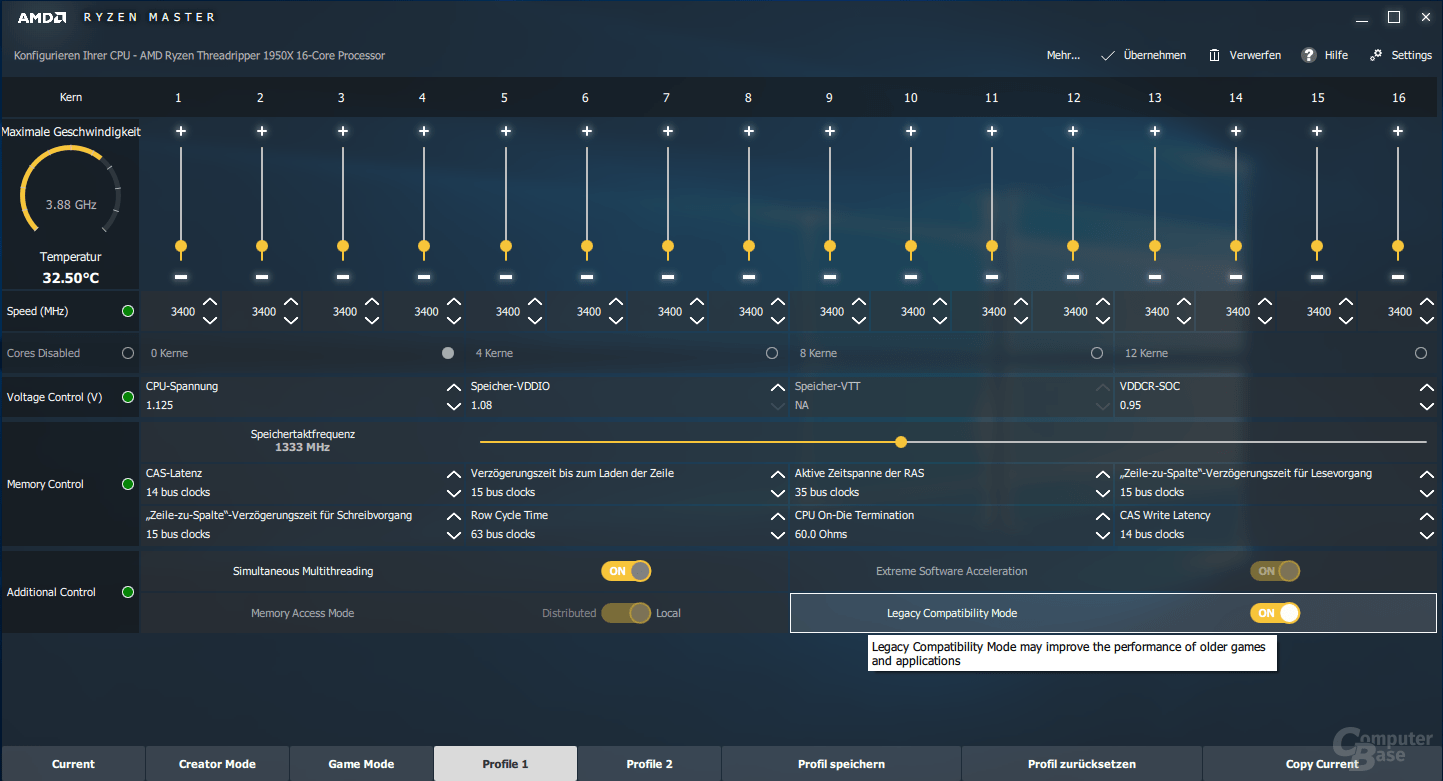The height and width of the screenshot is (781, 1443).
Task: Switch to the Creator Mode tab
Action: pos(217,764)
